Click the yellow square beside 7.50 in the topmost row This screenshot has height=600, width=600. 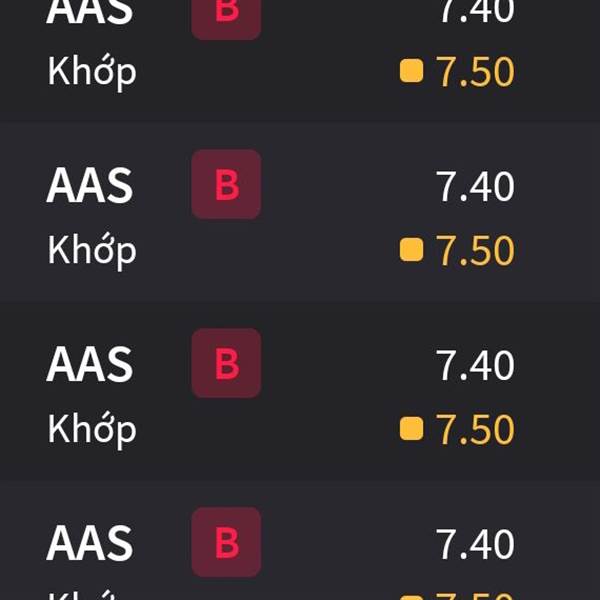point(411,71)
